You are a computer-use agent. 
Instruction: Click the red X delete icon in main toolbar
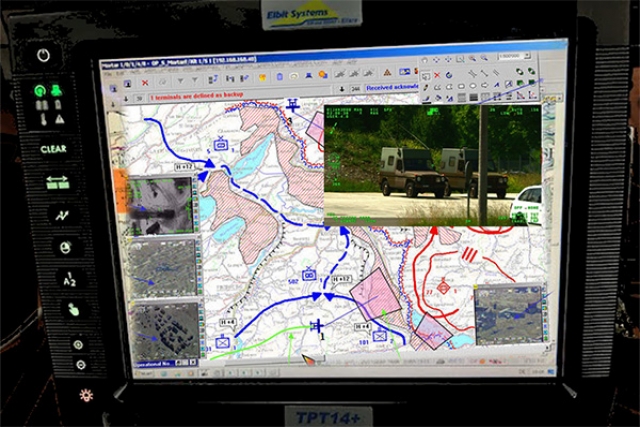(x=144, y=83)
